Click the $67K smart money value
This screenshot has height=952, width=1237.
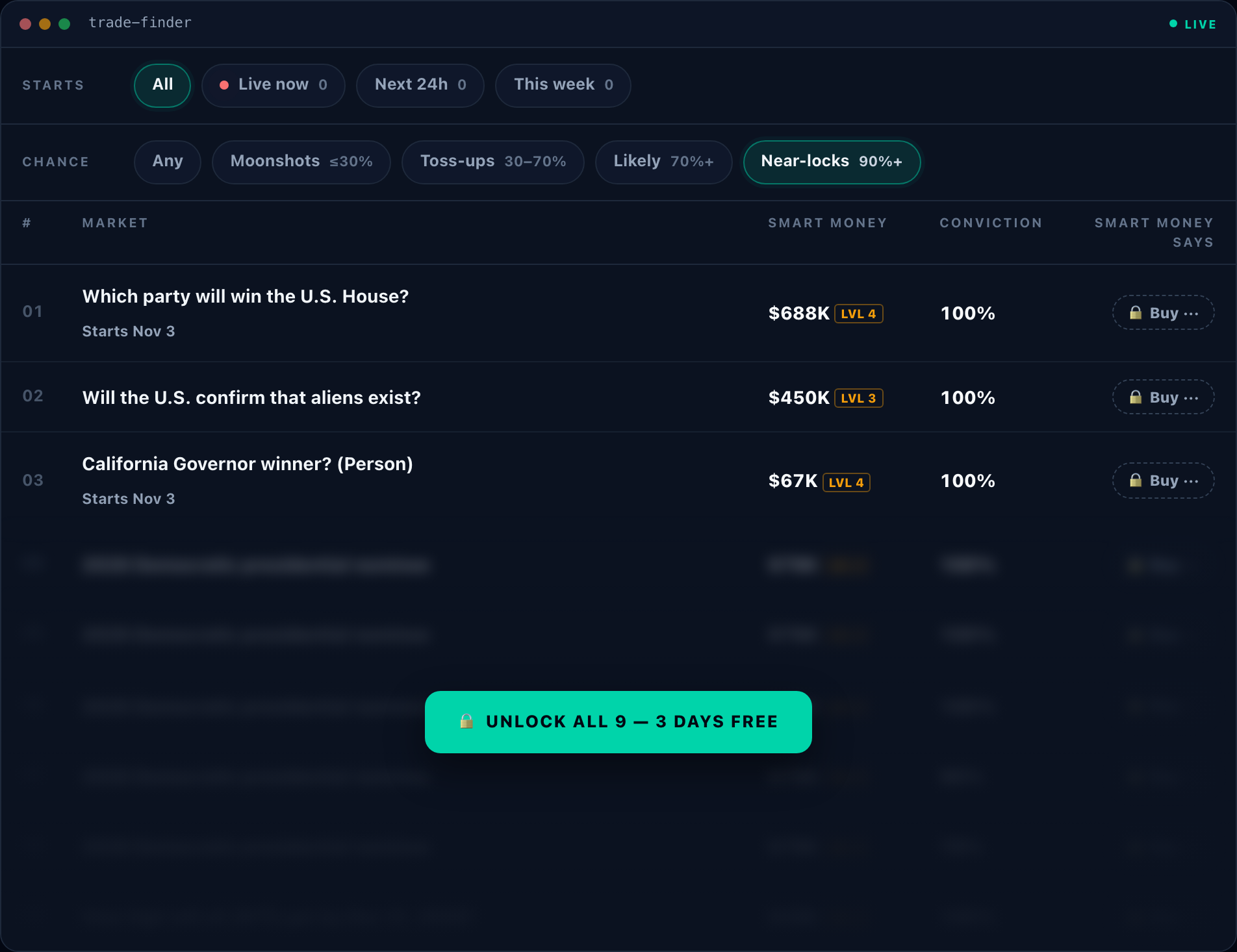[793, 481]
